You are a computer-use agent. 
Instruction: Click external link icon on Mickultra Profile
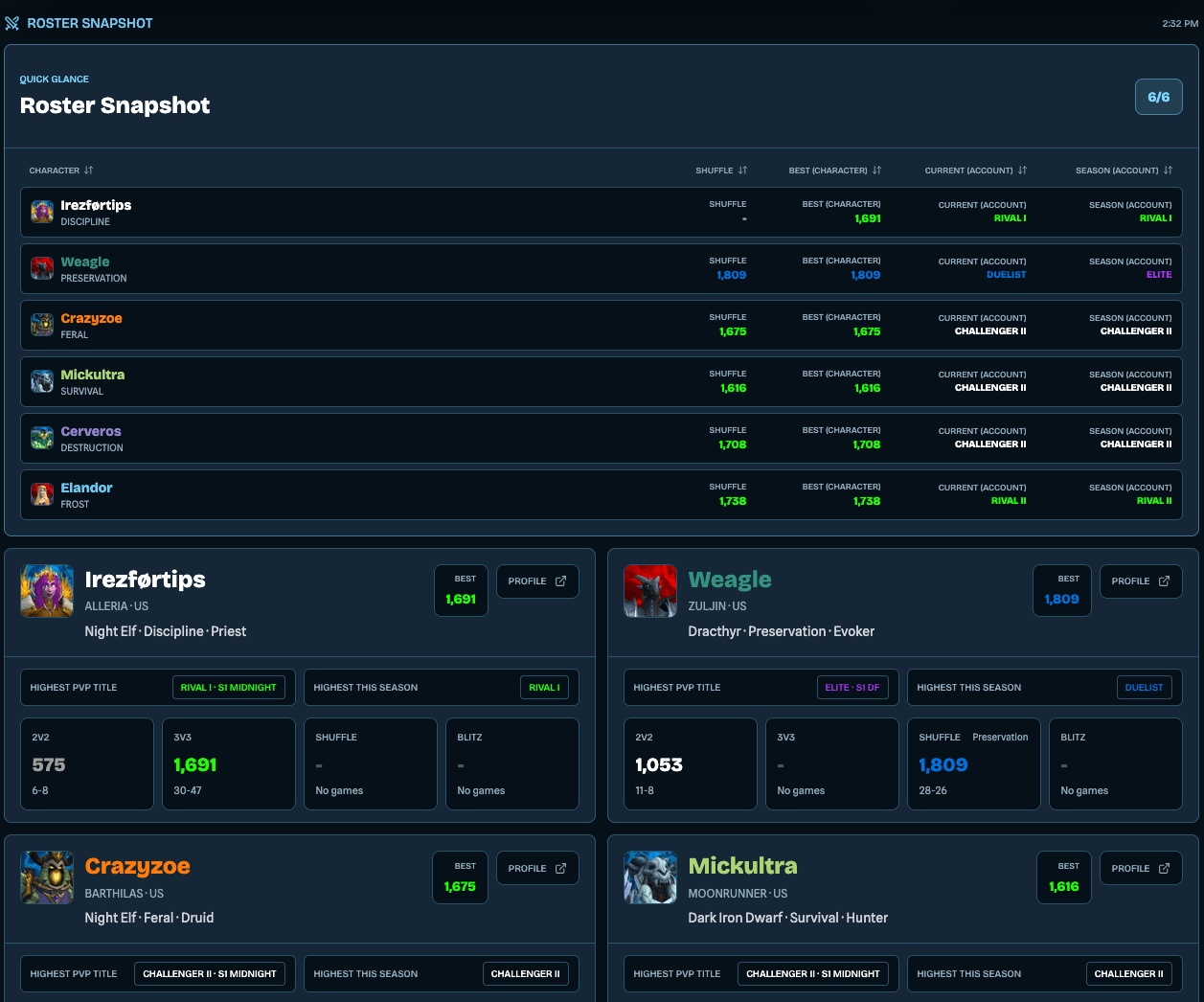[1164, 869]
